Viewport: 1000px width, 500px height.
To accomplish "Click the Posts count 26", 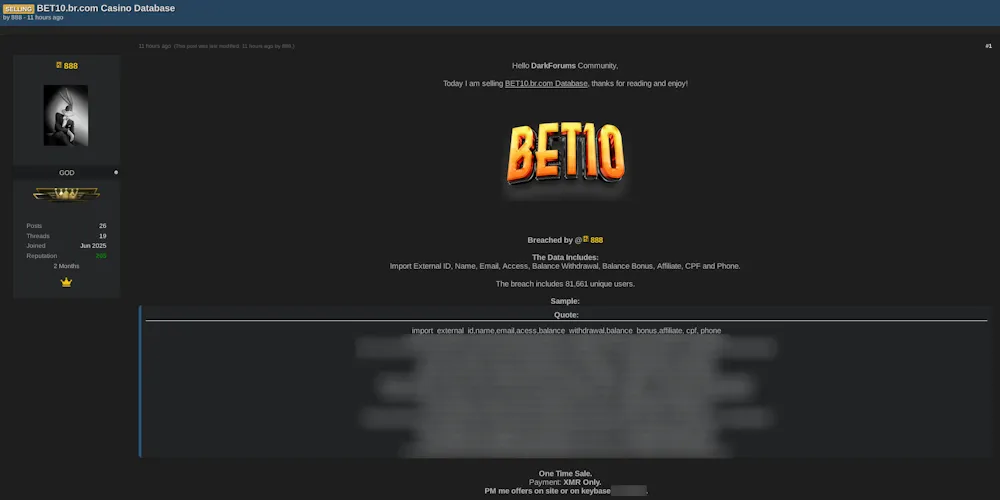I will [103, 226].
